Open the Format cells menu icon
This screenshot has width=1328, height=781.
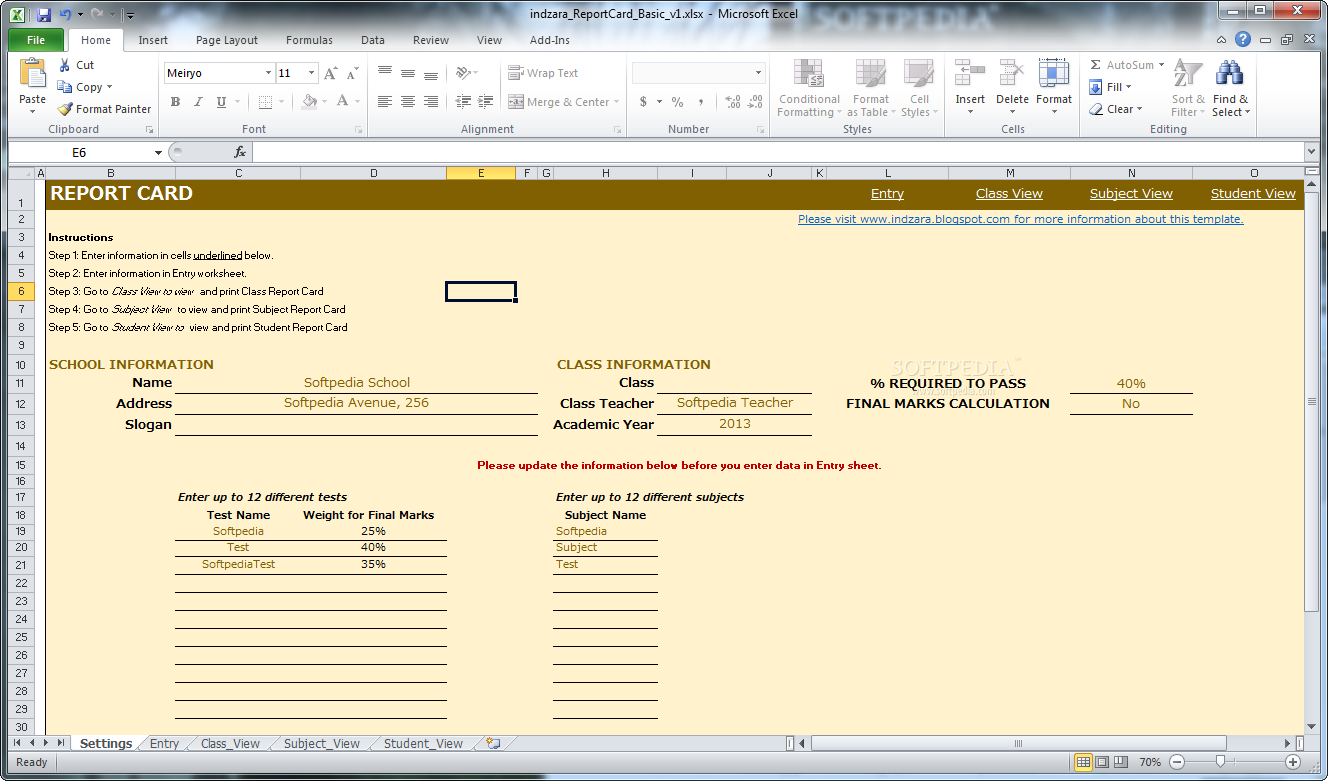pyautogui.click(x=1054, y=74)
